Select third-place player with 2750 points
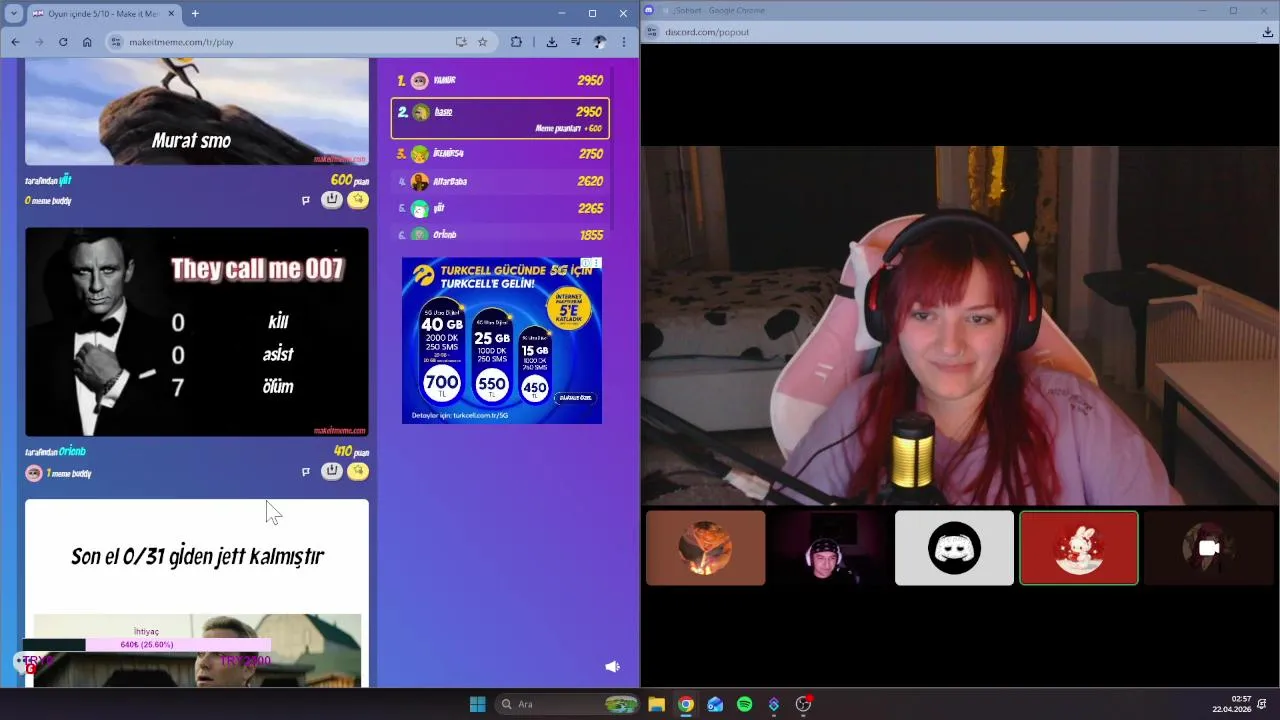 coord(500,154)
